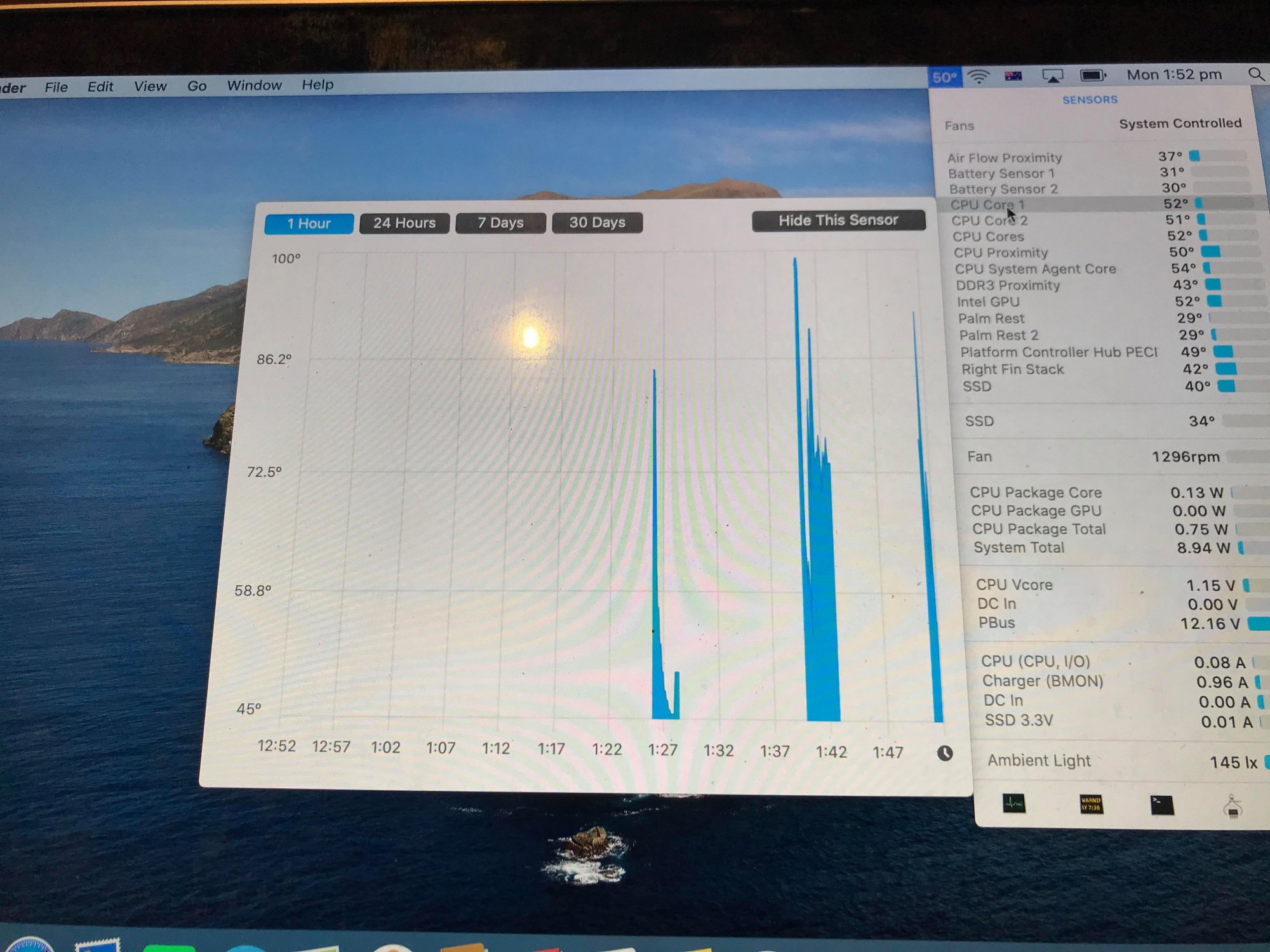Image resolution: width=1270 pixels, height=952 pixels.
Task: Switch graph to 24 Hours range
Action: pos(404,223)
